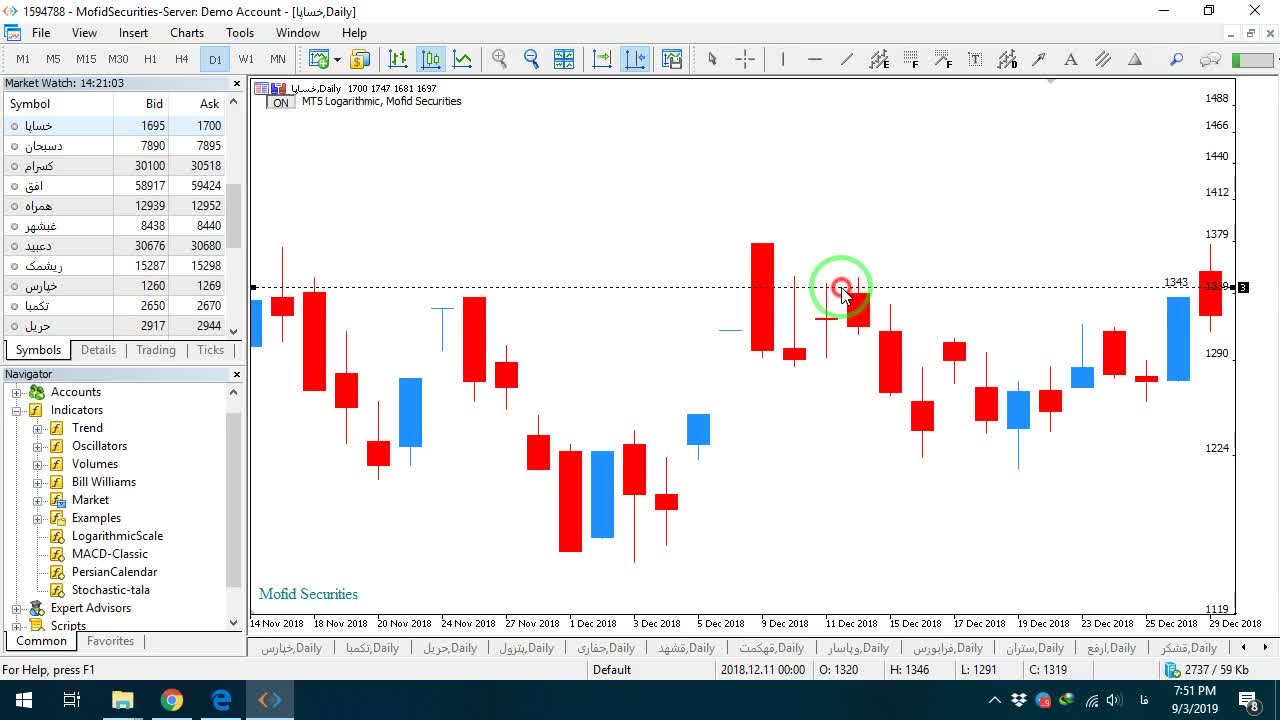The height and width of the screenshot is (720, 1280).
Task: Expand the Bill Williams folder
Action: coord(37,482)
